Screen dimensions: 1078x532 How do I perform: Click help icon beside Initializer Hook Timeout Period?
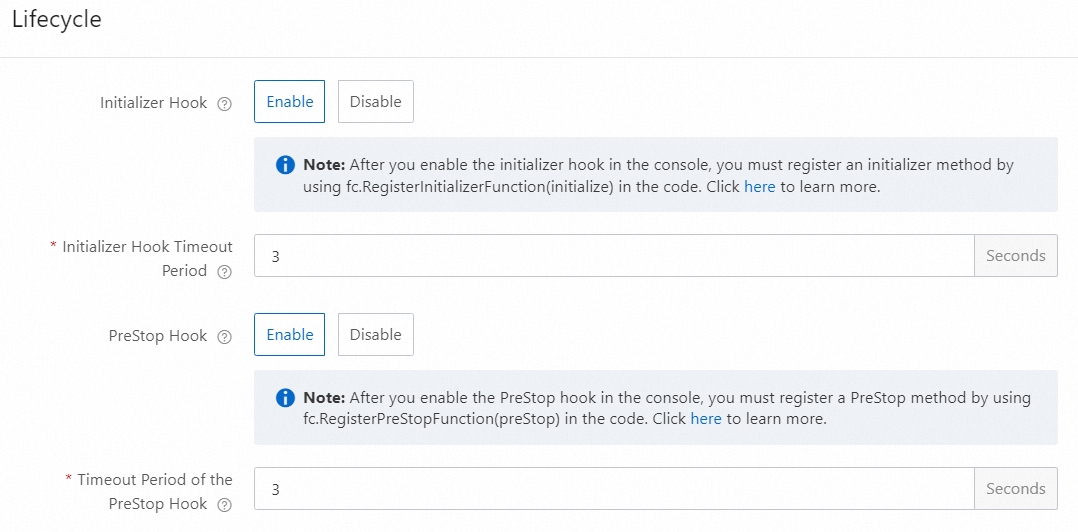point(225,272)
